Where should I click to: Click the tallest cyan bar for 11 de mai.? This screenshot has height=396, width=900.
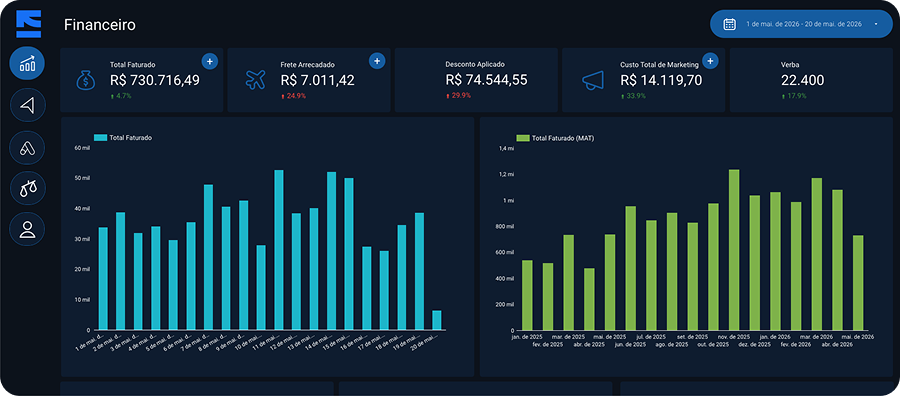point(279,250)
